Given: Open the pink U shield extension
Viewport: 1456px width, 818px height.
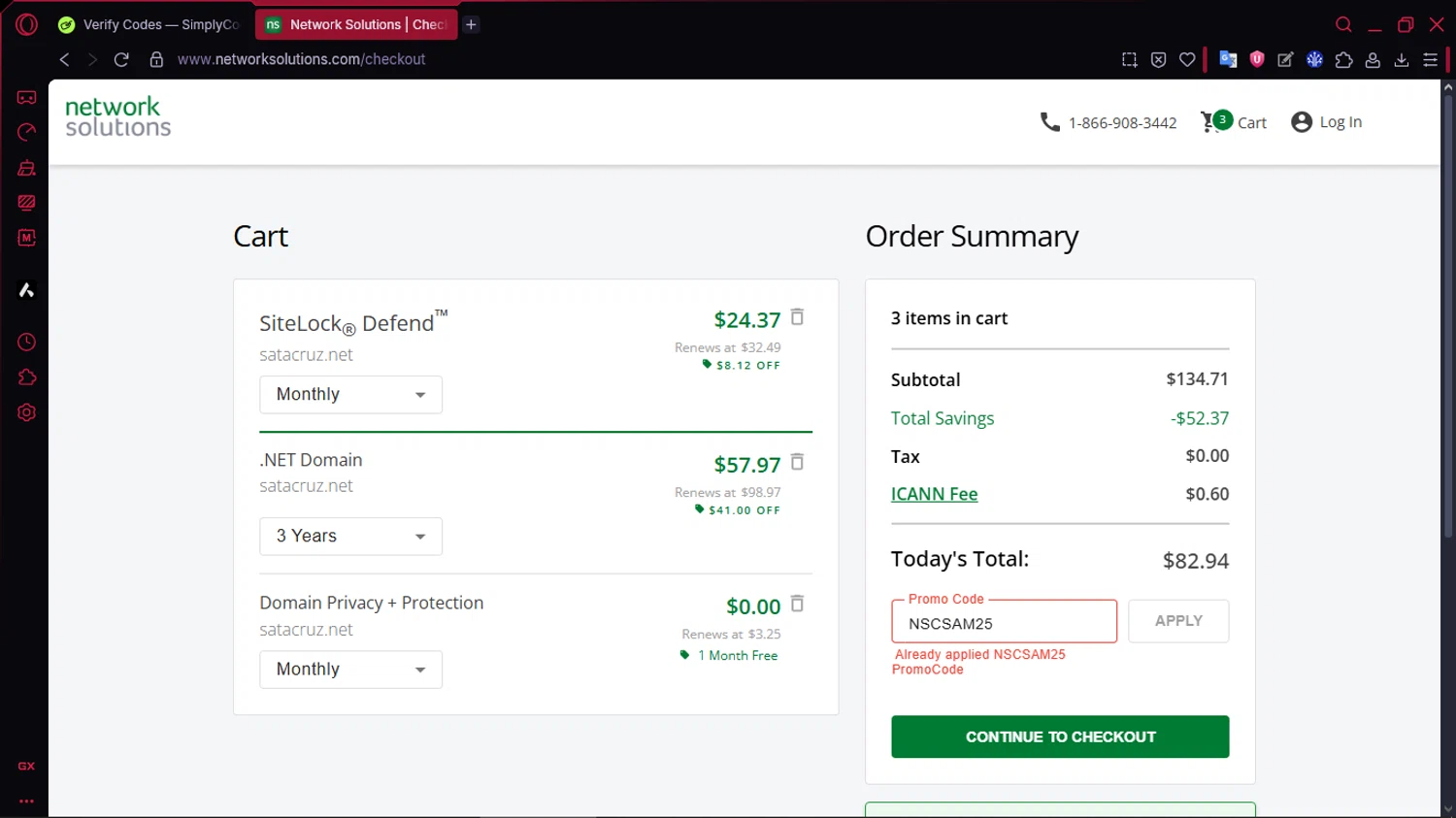Looking at the screenshot, I should pos(1257,59).
